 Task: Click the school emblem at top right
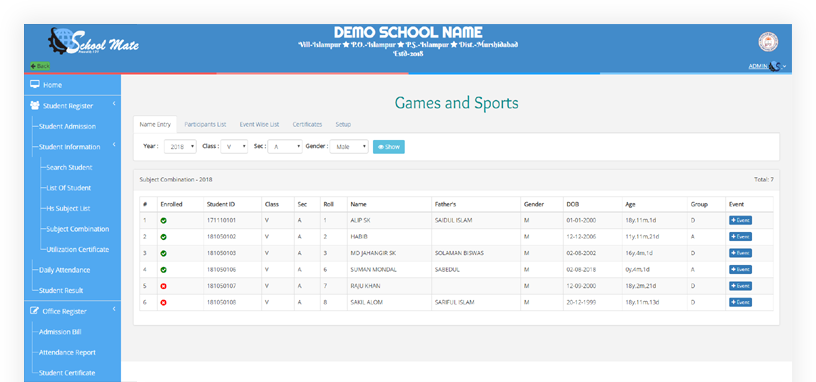point(768,42)
